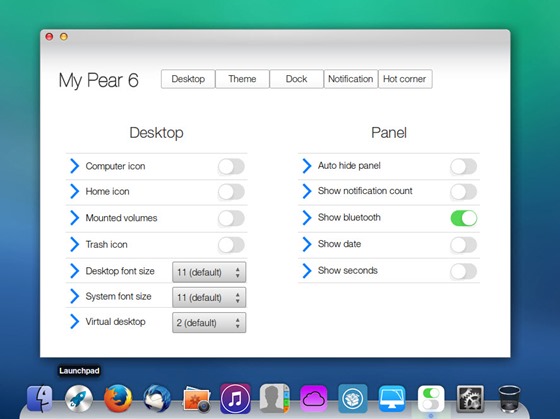The width and height of the screenshot is (560, 419).
Task: Click the chevron beside Computer icon
Action: (74, 166)
